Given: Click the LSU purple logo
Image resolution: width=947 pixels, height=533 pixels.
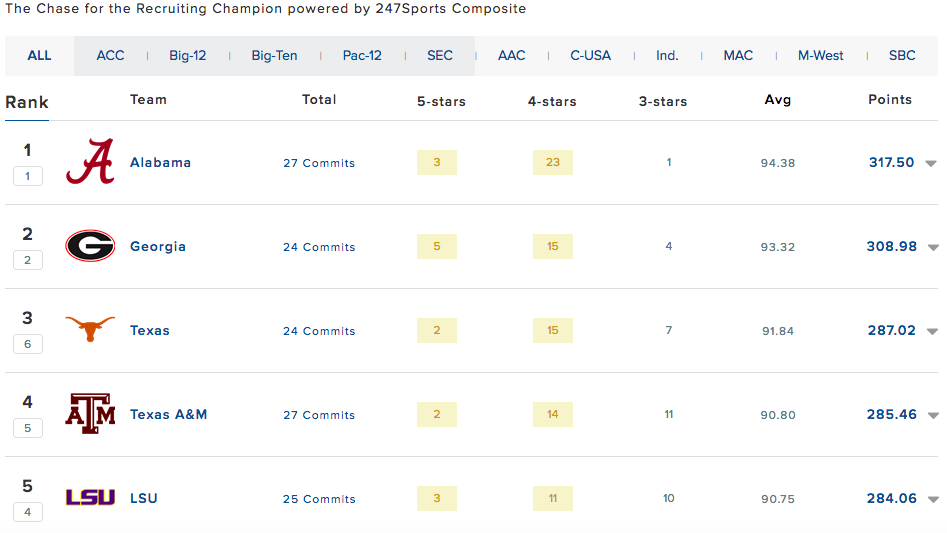Looking at the screenshot, I should [x=90, y=497].
